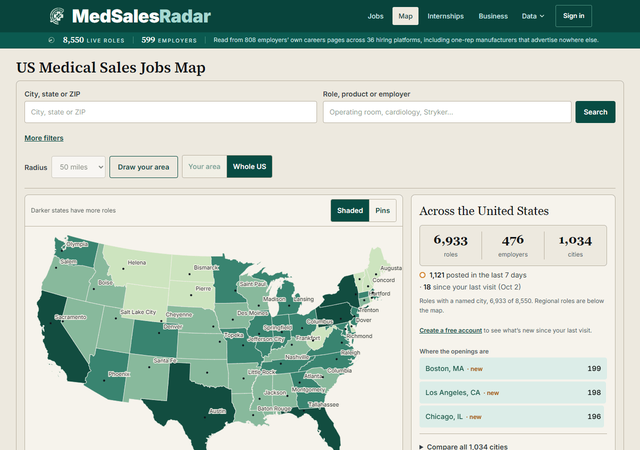640x450 pixels.
Task: Click the Sacramento city label
Action: click(x=71, y=317)
